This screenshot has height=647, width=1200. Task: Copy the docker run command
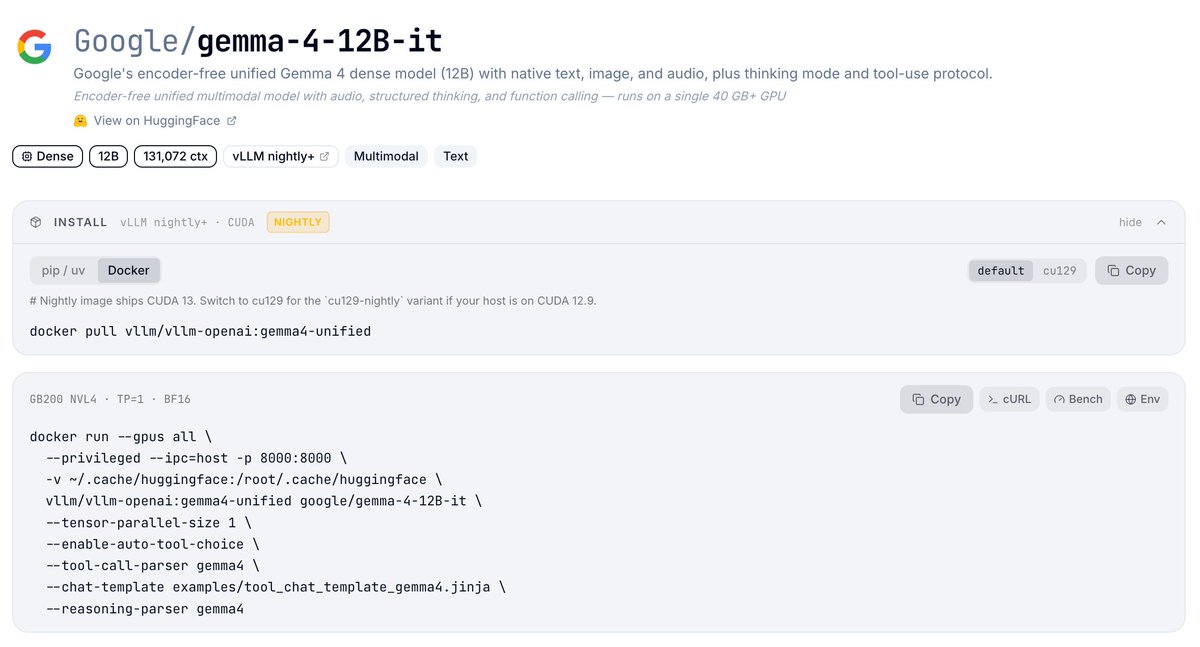pos(936,399)
